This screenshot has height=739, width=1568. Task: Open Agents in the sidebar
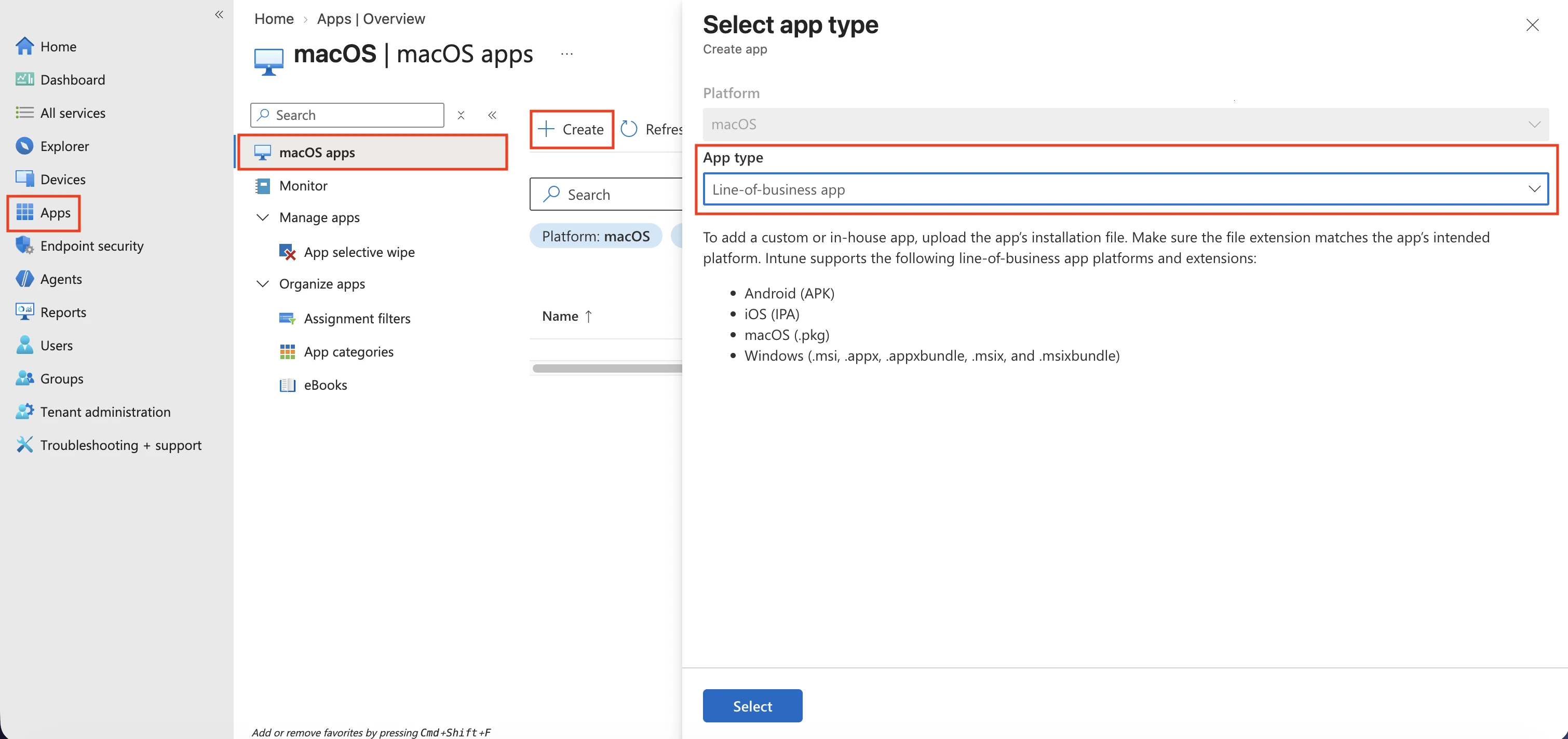tap(49, 279)
